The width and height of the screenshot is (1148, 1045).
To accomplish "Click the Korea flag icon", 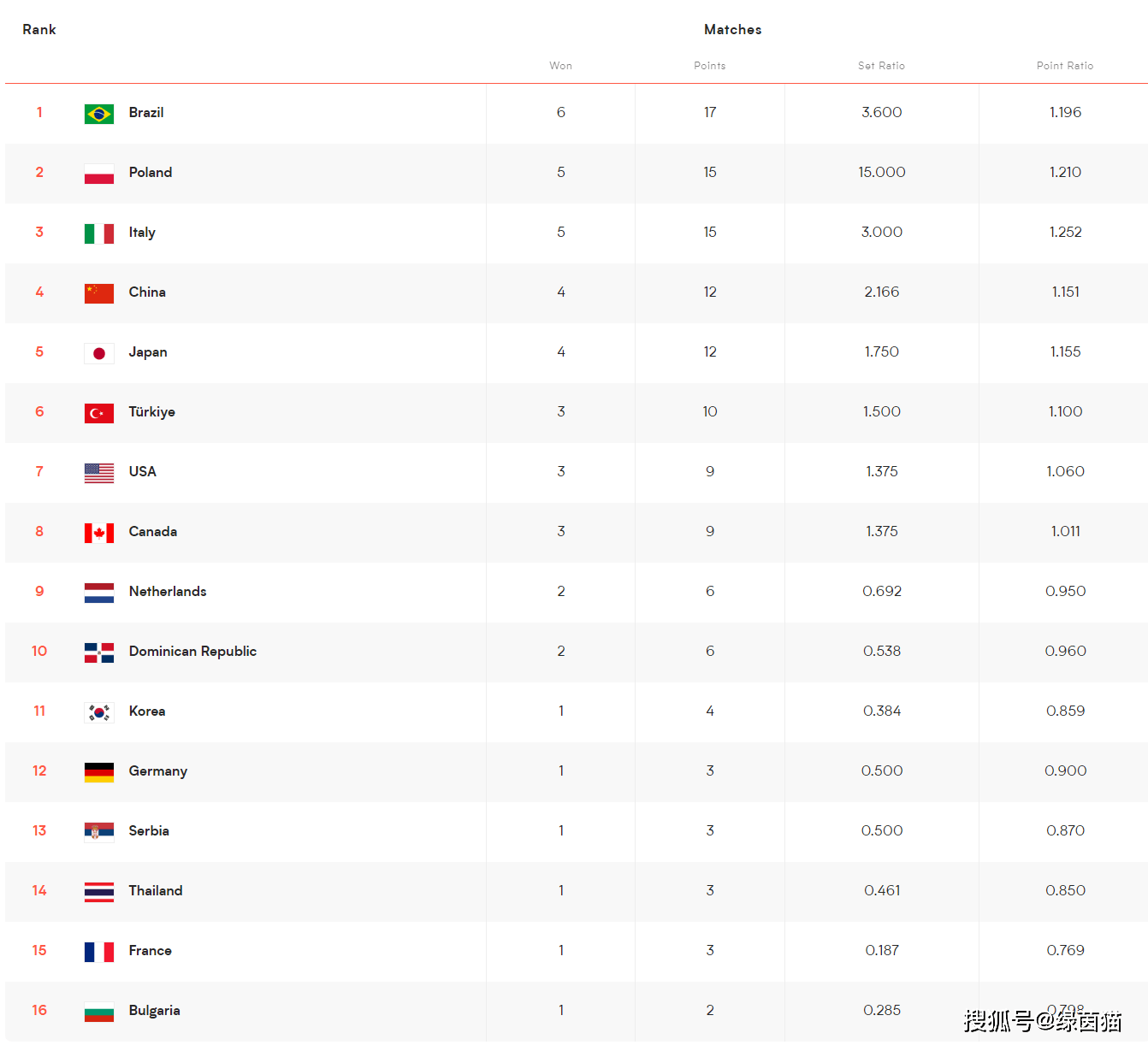I will [x=99, y=712].
